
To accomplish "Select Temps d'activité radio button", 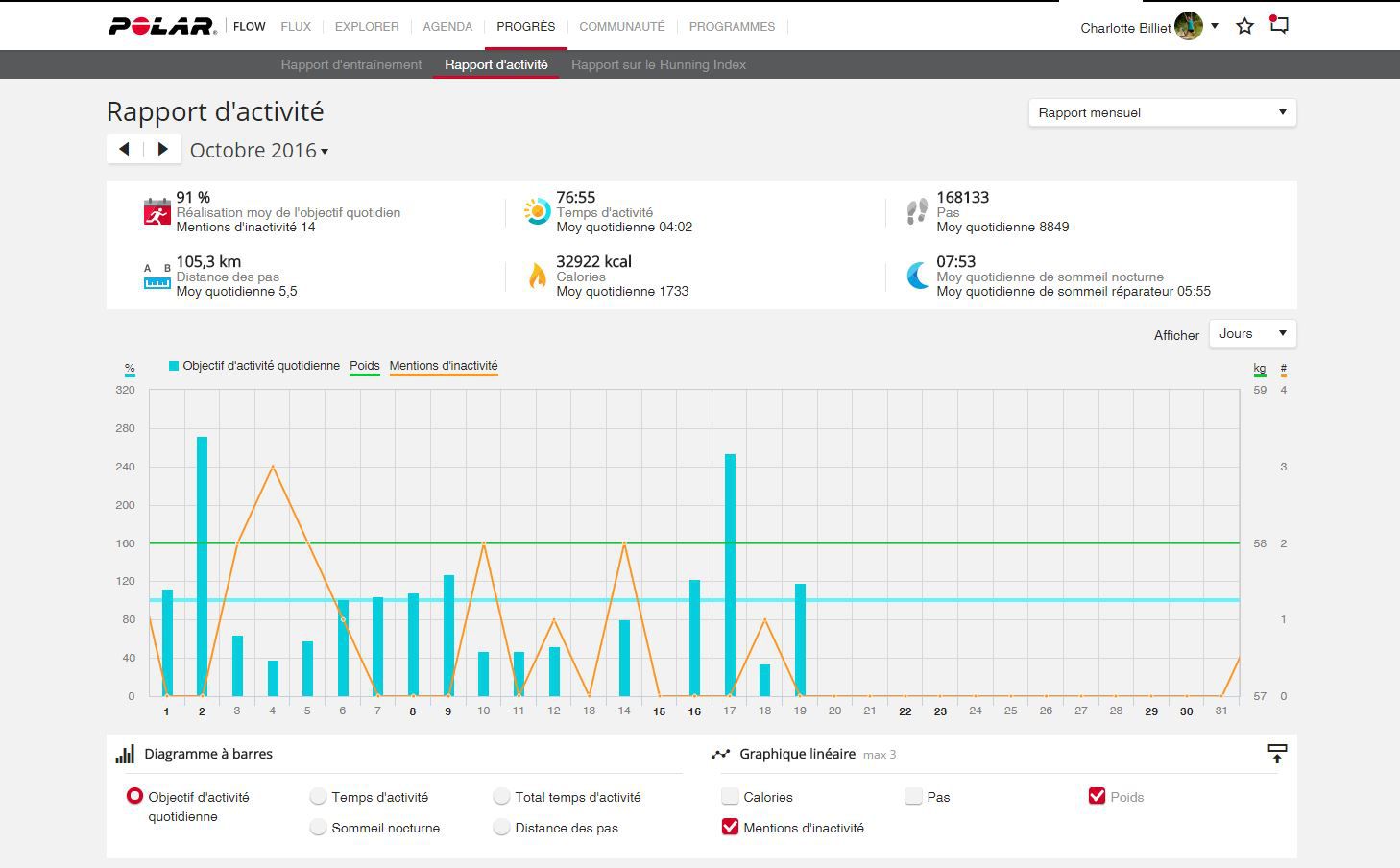I will [x=319, y=796].
